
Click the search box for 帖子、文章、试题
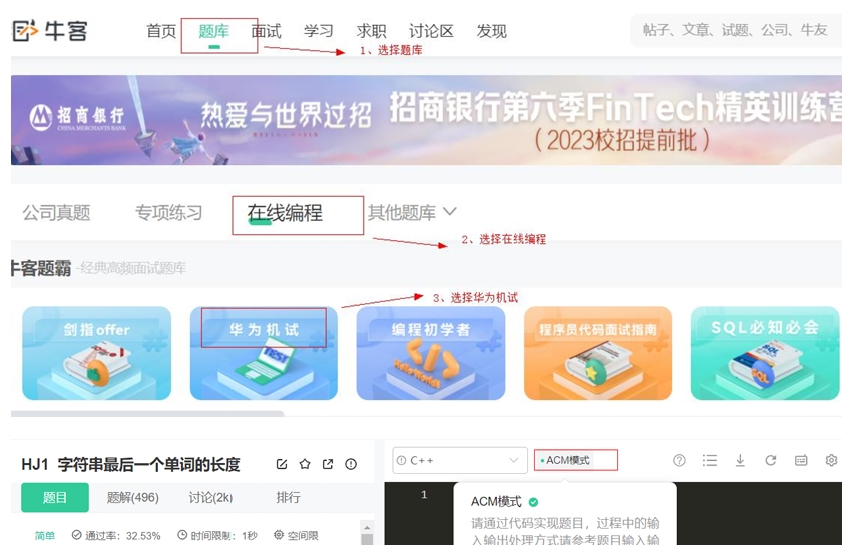pos(736,30)
